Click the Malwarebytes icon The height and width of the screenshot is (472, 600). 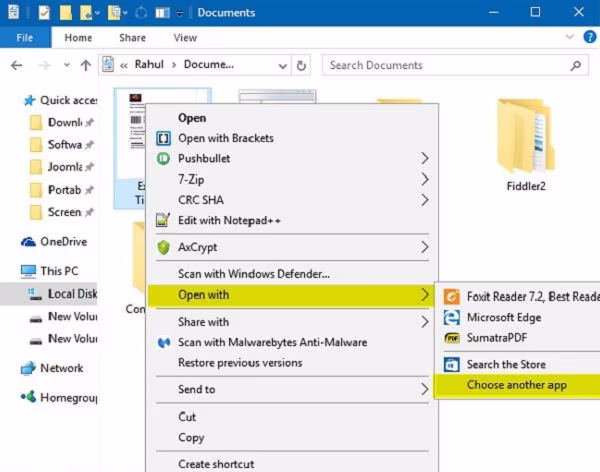pos(164,343)
